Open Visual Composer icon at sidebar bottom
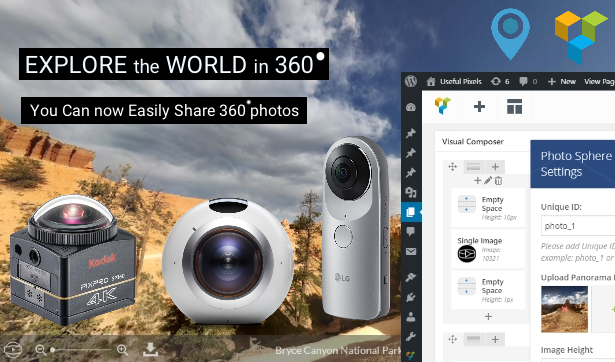615x362 pixels. (x=411, y=356)
